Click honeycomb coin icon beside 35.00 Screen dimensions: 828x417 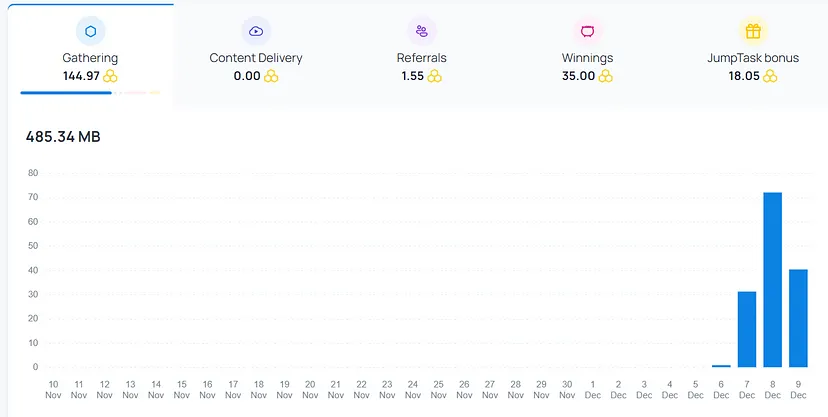(606, 76)
